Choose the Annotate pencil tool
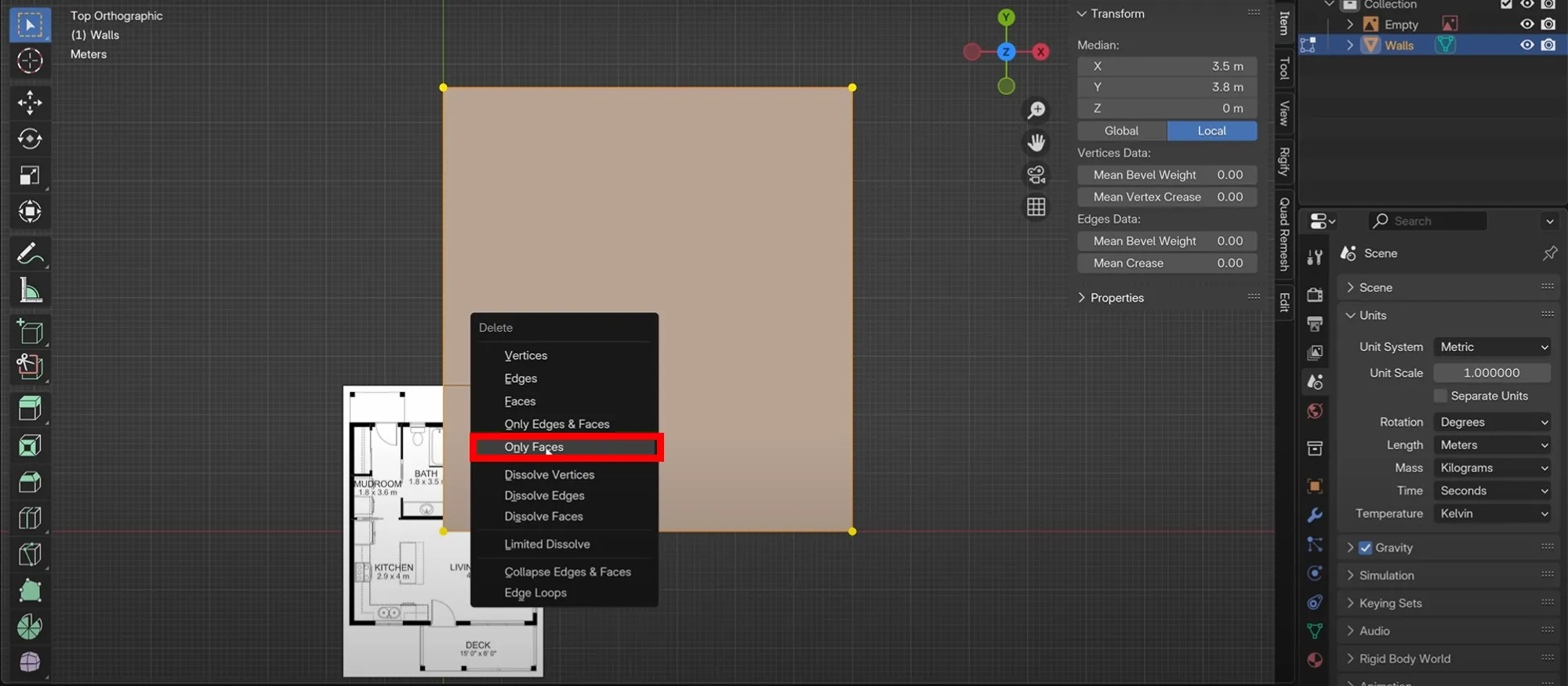 point(30,254)
